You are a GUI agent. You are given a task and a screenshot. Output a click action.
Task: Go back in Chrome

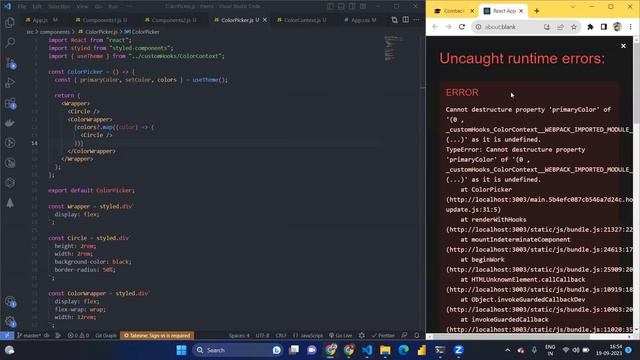[x=435, y=27]
